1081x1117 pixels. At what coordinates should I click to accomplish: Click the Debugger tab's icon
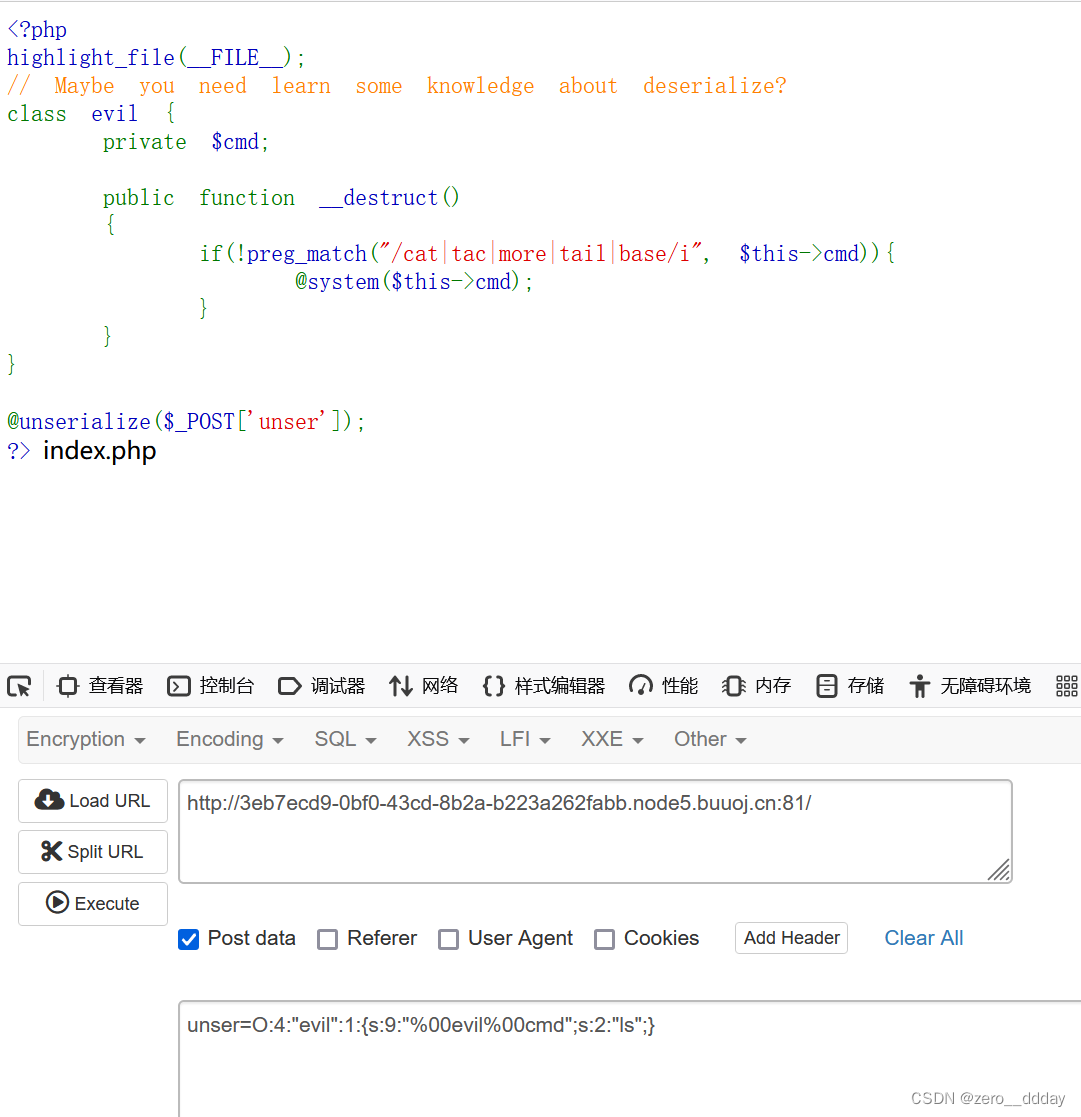tap(289, 686)
